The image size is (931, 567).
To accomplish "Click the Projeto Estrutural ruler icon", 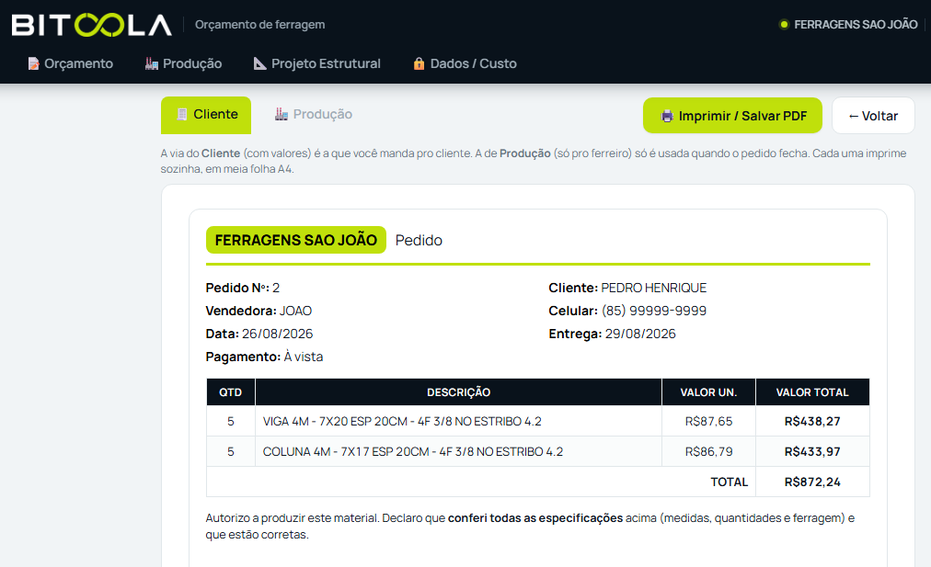I will [259, 64].
